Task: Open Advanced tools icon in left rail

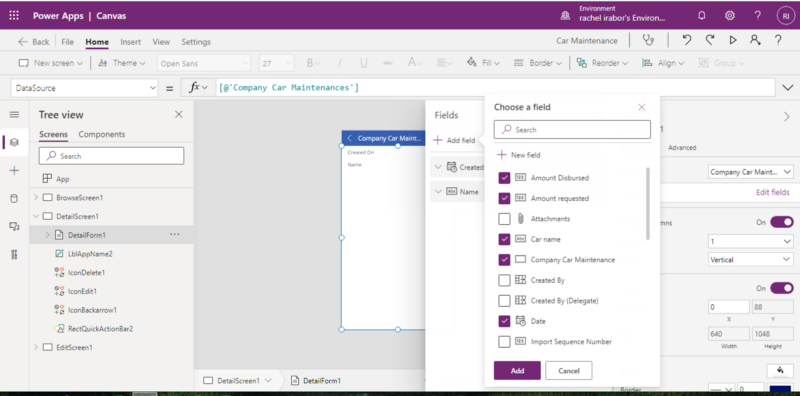Action: point(14,255)
